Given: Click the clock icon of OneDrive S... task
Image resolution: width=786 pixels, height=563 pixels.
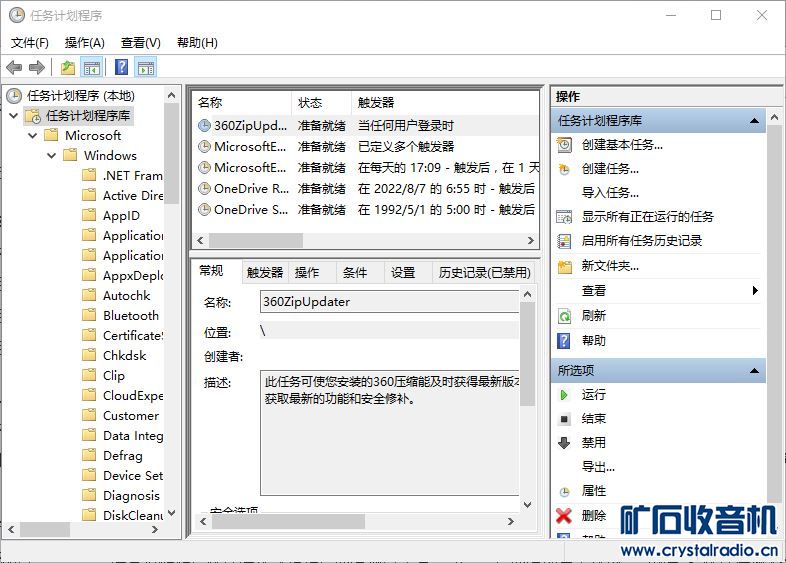Looking at the screenshot, I should pyautogui.click(x=204, y=209).
